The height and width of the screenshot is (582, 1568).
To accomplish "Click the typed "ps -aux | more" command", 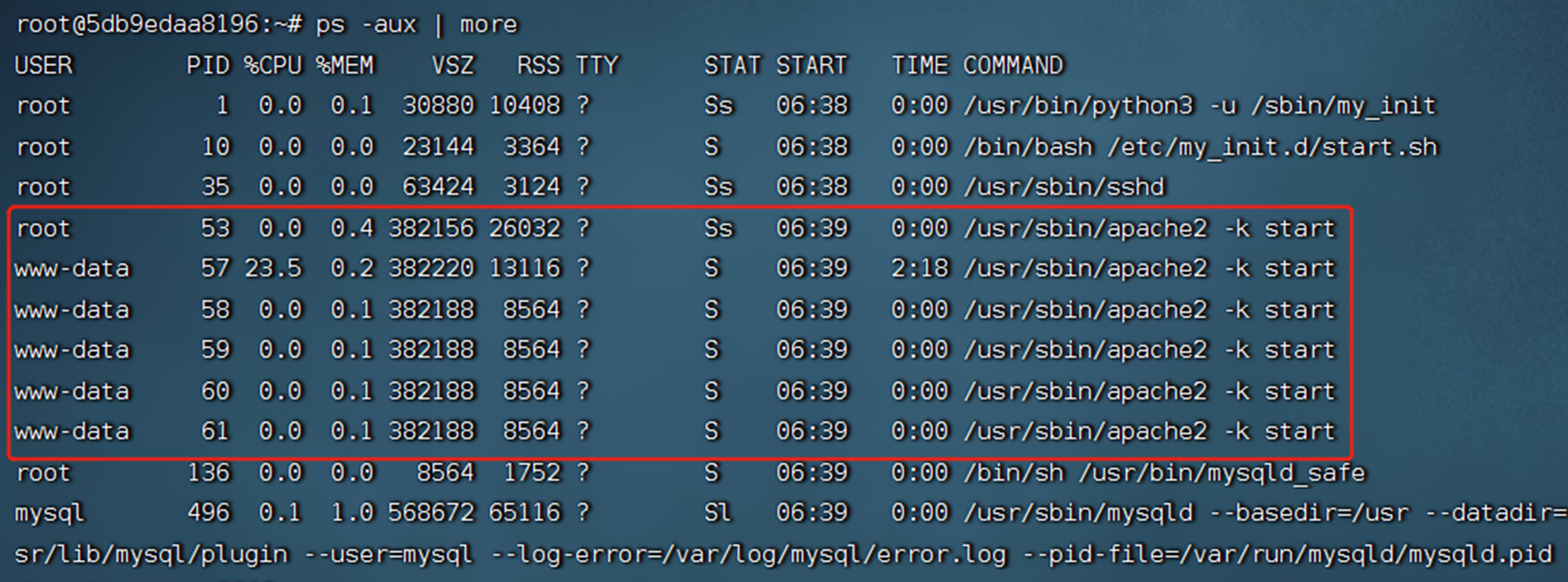I will tap(416, 25).
